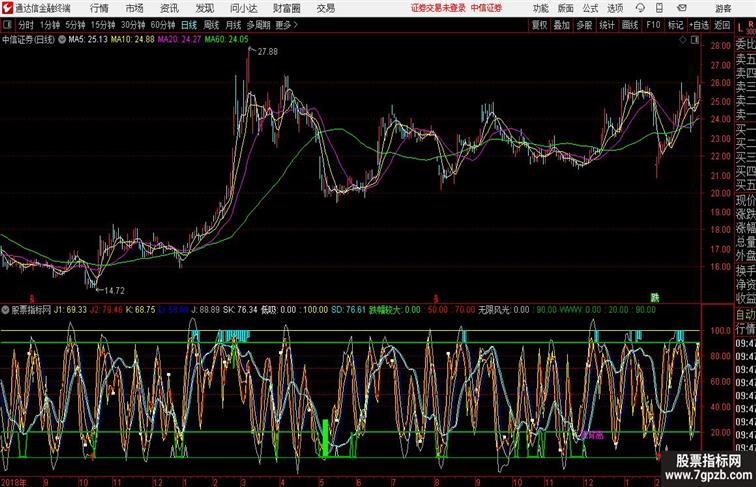756x487 pixels.
Task: Click the 游客 user label
Action: point(723,8)
